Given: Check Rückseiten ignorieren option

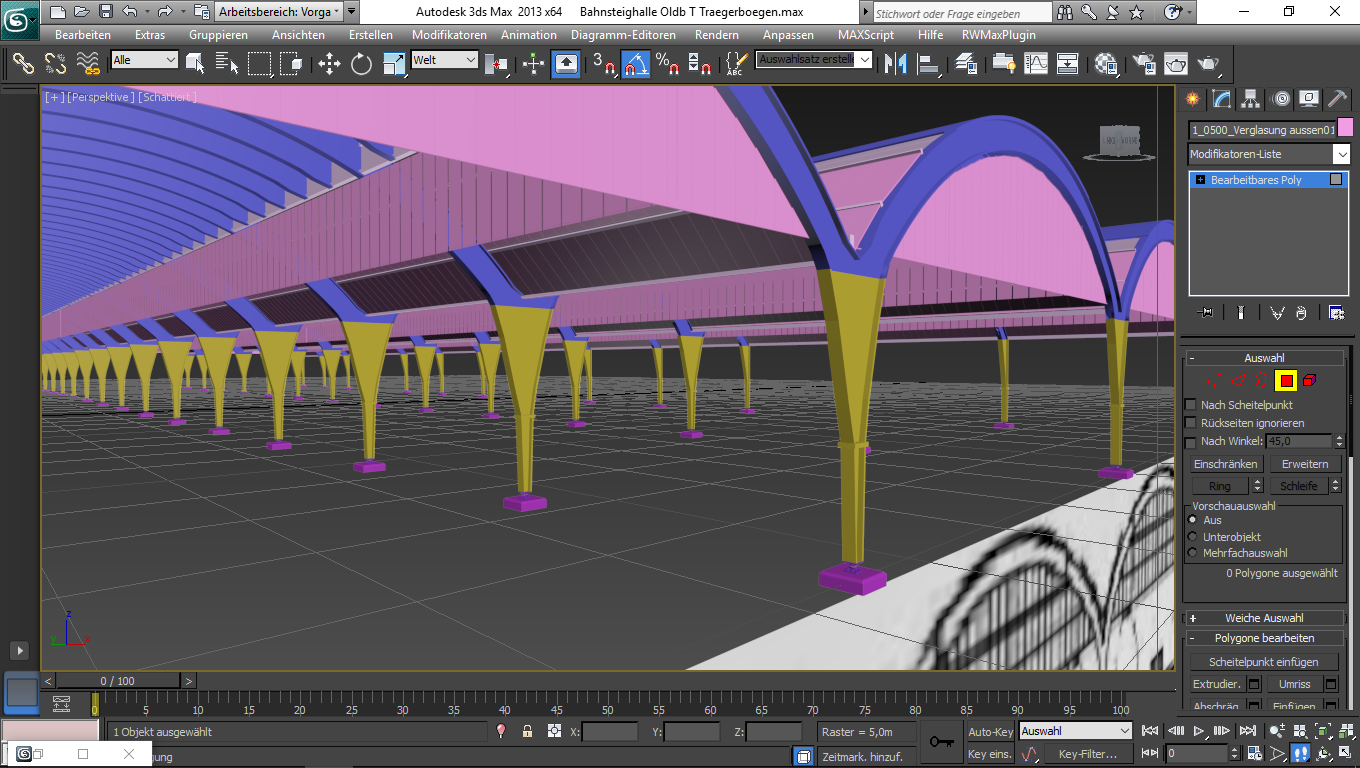Looking at the screenshot, I should [x=1190, y=423].
